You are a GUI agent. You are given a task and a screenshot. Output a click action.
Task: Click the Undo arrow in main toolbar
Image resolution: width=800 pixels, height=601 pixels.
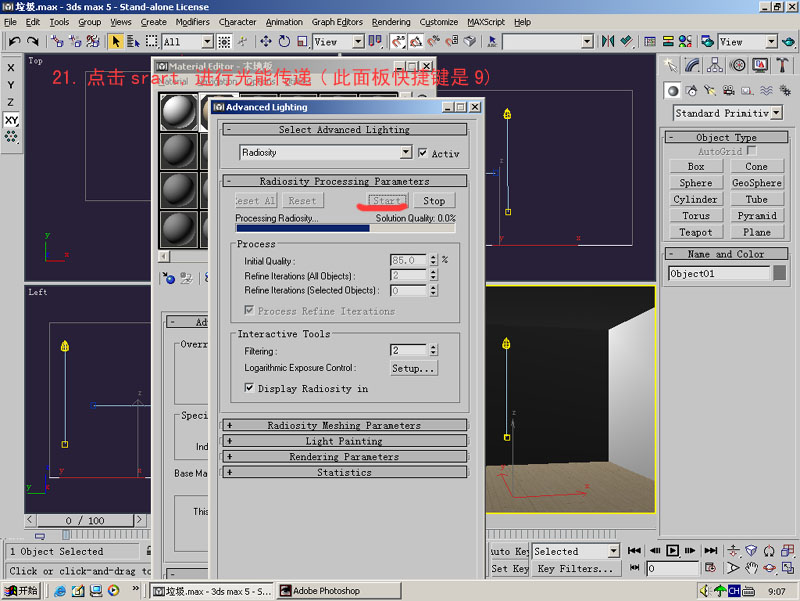[x=14, y=41]
